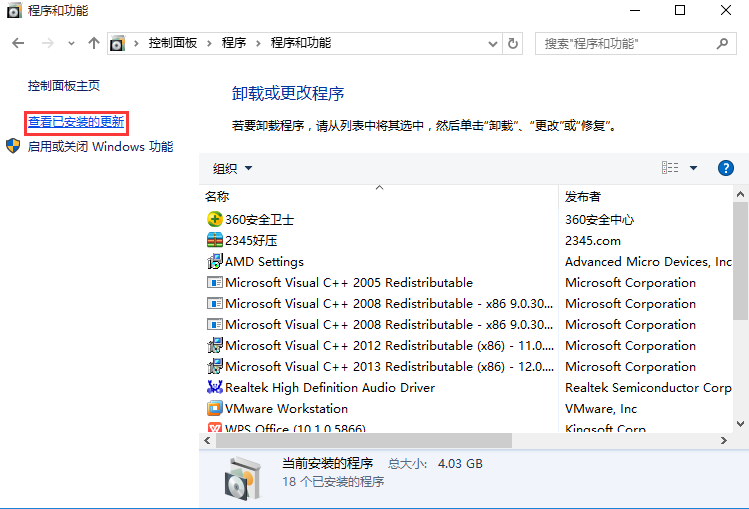Image resolution: width=749 pixels, height=509 pixels.
Task: Click 程序 in the breadcrumb path
Action: (234, 43)
